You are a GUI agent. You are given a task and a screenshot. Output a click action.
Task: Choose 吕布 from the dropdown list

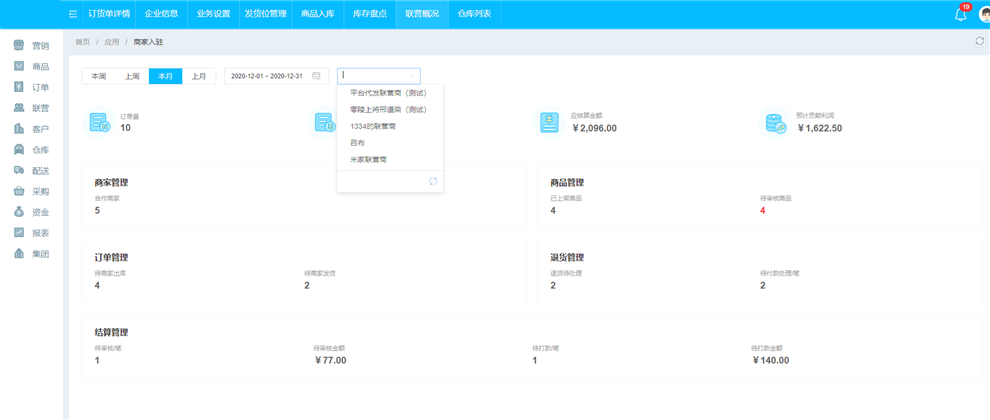pyautogui.click(x=389, y=143)
